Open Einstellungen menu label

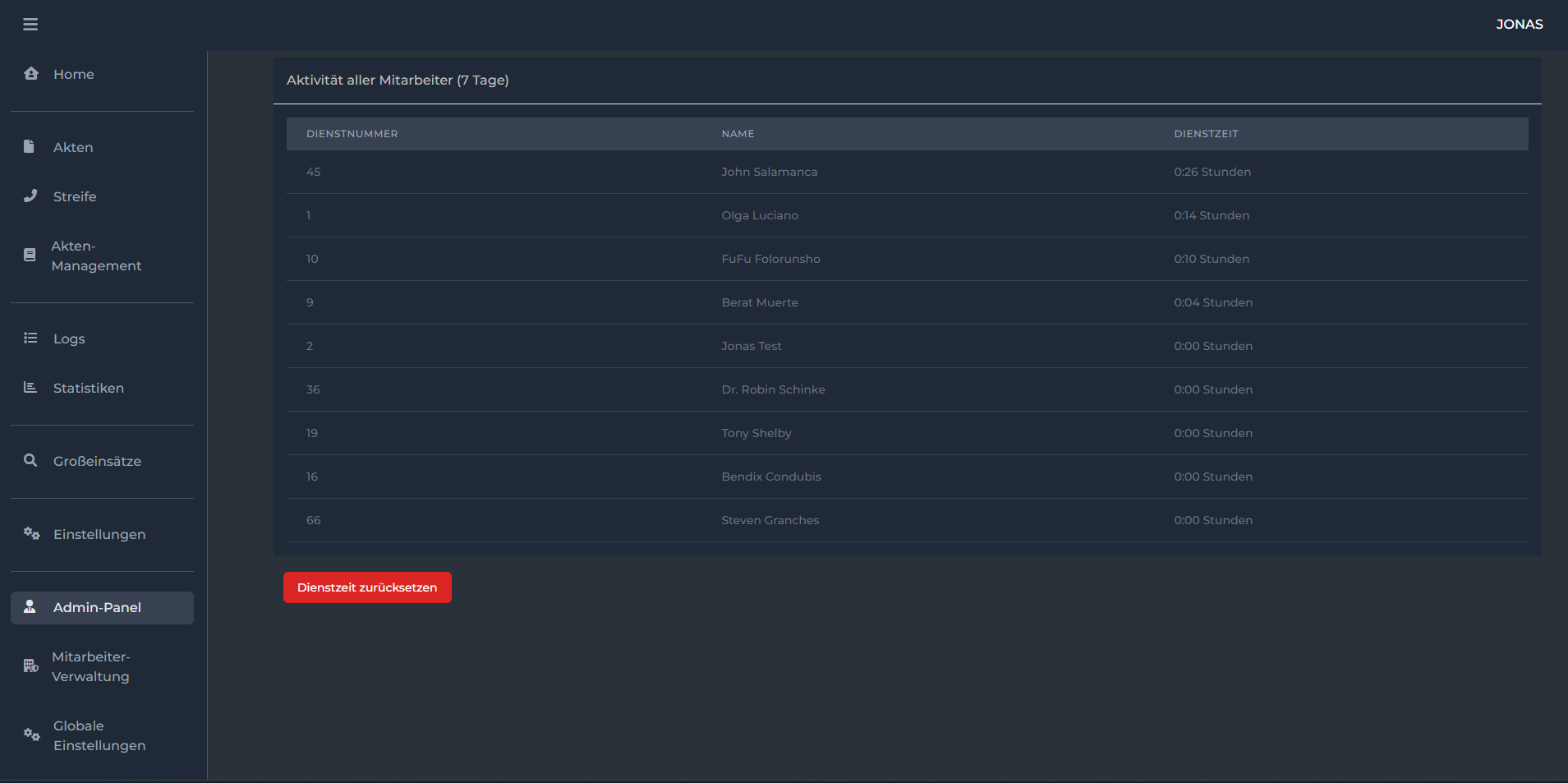click(99, 534)
